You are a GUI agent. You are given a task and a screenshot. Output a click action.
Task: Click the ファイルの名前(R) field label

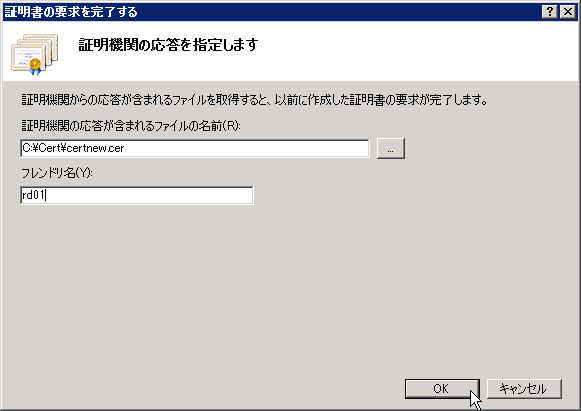click(x=131, y=126)
